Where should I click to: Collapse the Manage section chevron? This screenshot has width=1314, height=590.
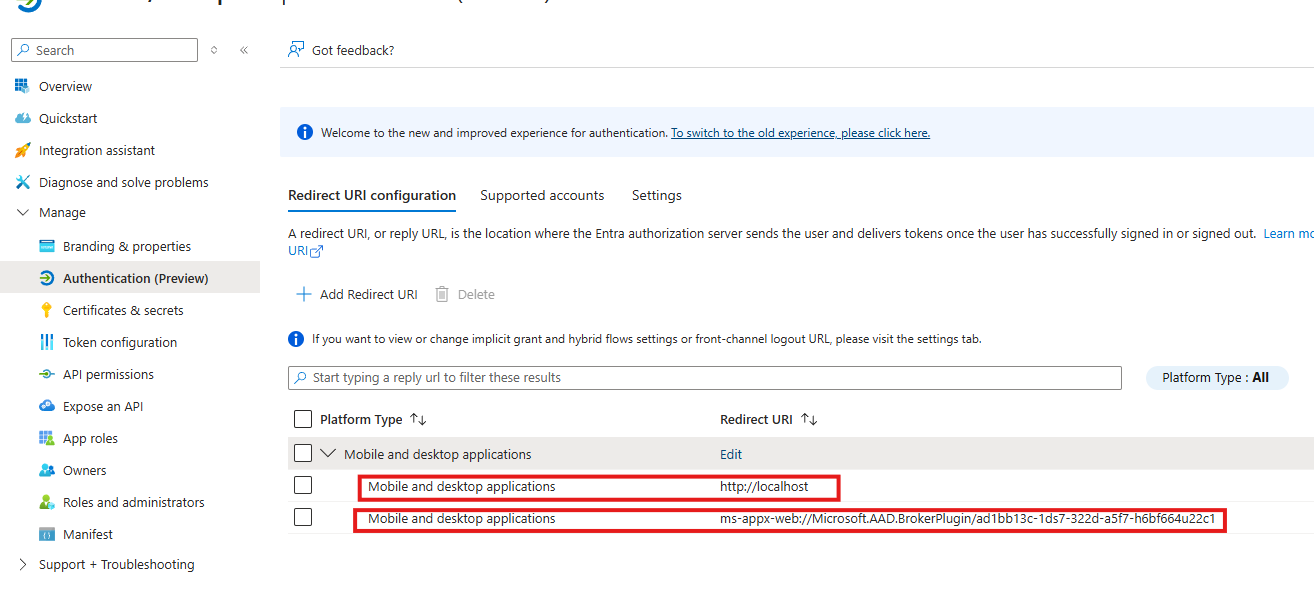pos(23,213)
